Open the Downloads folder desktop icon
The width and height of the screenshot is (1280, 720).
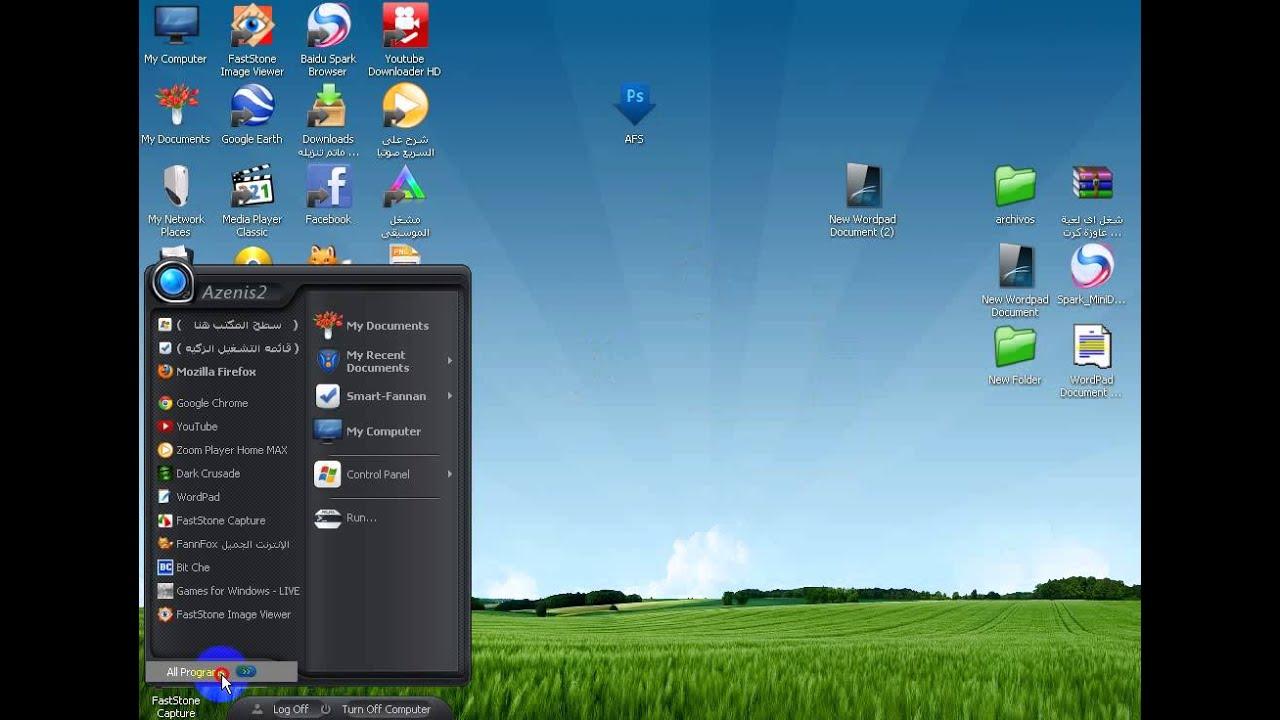coord(328,121)
